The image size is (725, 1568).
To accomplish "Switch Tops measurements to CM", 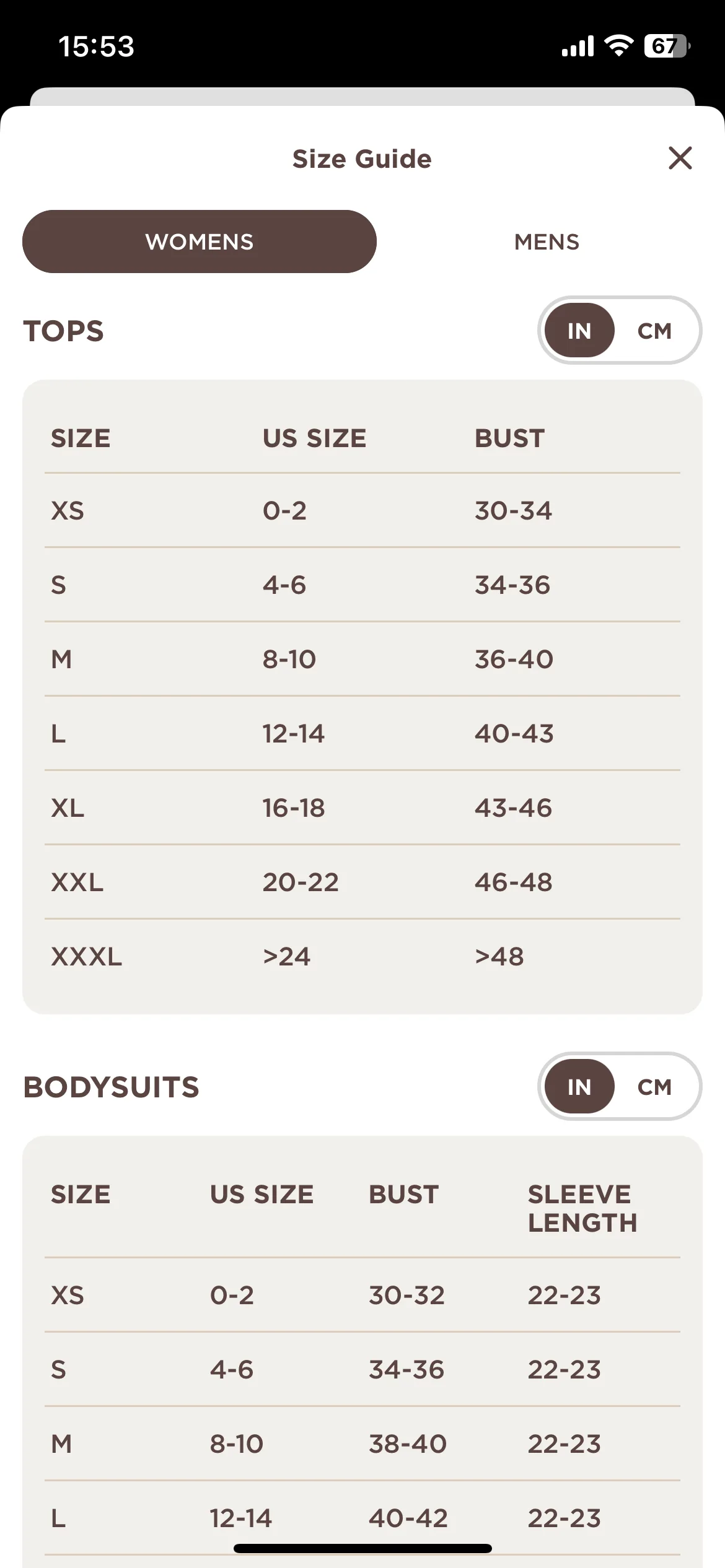I will (x=654, y=331).
